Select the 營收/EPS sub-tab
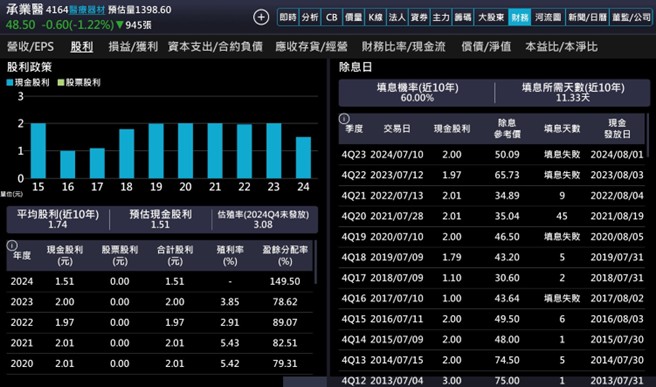 pos(31,47)
